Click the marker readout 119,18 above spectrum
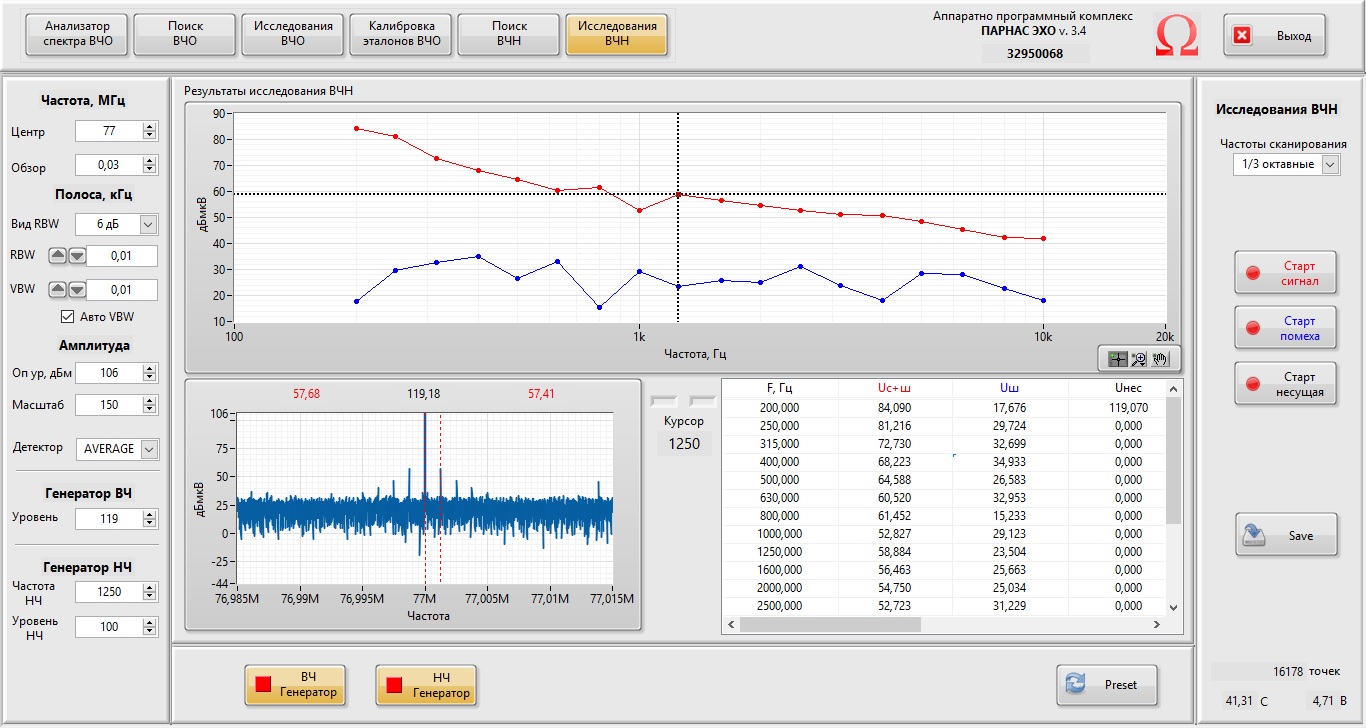 [x=424, y=394]
